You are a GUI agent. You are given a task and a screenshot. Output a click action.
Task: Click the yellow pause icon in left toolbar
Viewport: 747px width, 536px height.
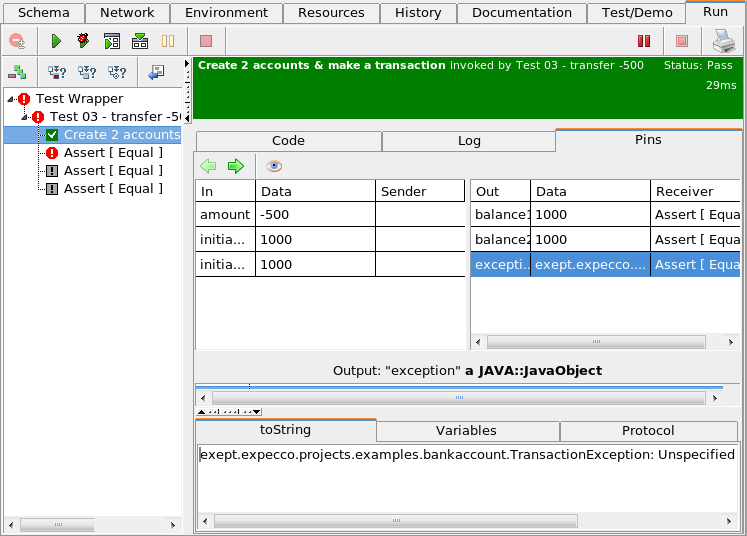tap(168, 42)
